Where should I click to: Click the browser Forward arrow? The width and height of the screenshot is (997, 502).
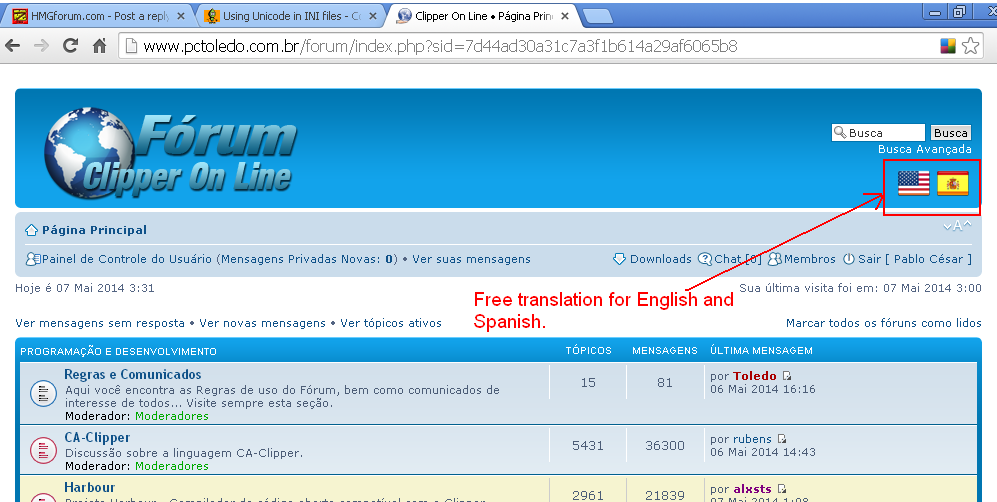[41, 46]
